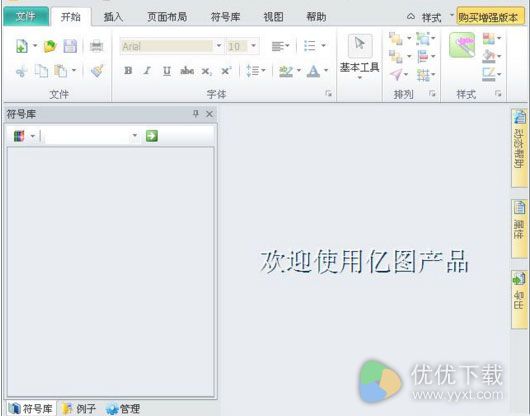Click the line style pen icon
This screenshot has height=416, width=530.
pyautogui.click(x=489, y=75)
